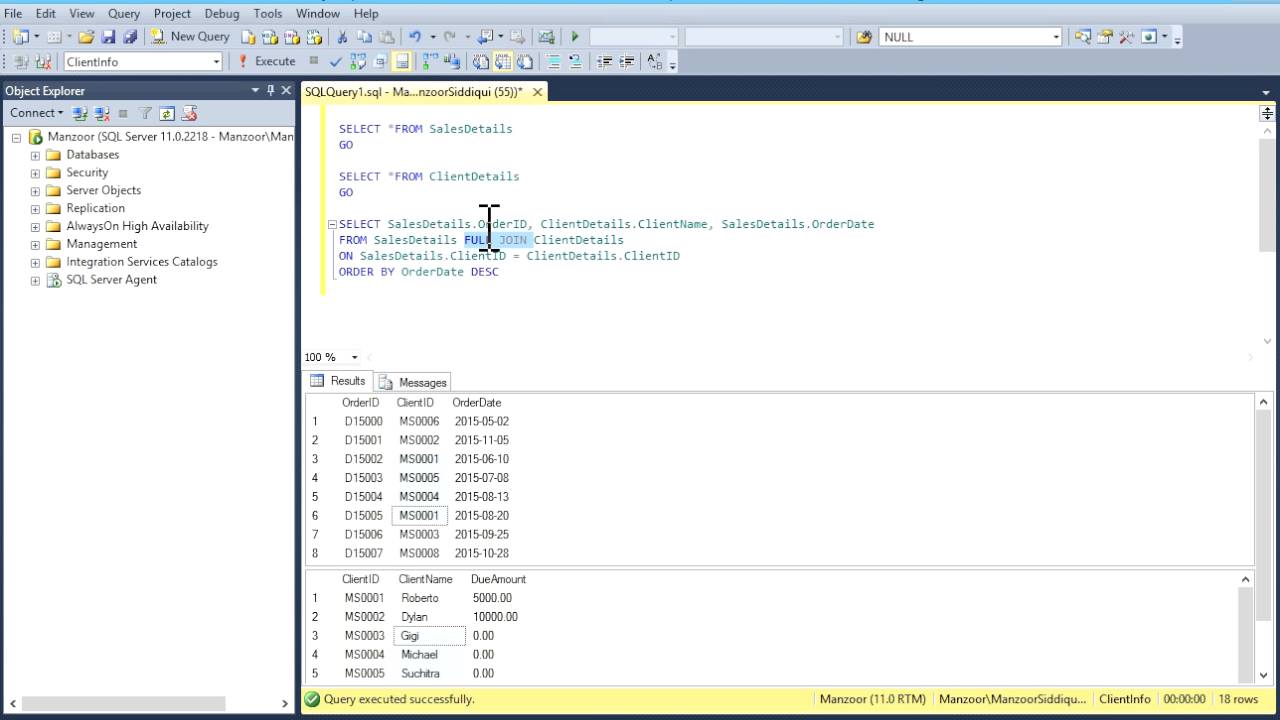
Task: Click the Change Connection icon
Action: (x=41, y=62)
